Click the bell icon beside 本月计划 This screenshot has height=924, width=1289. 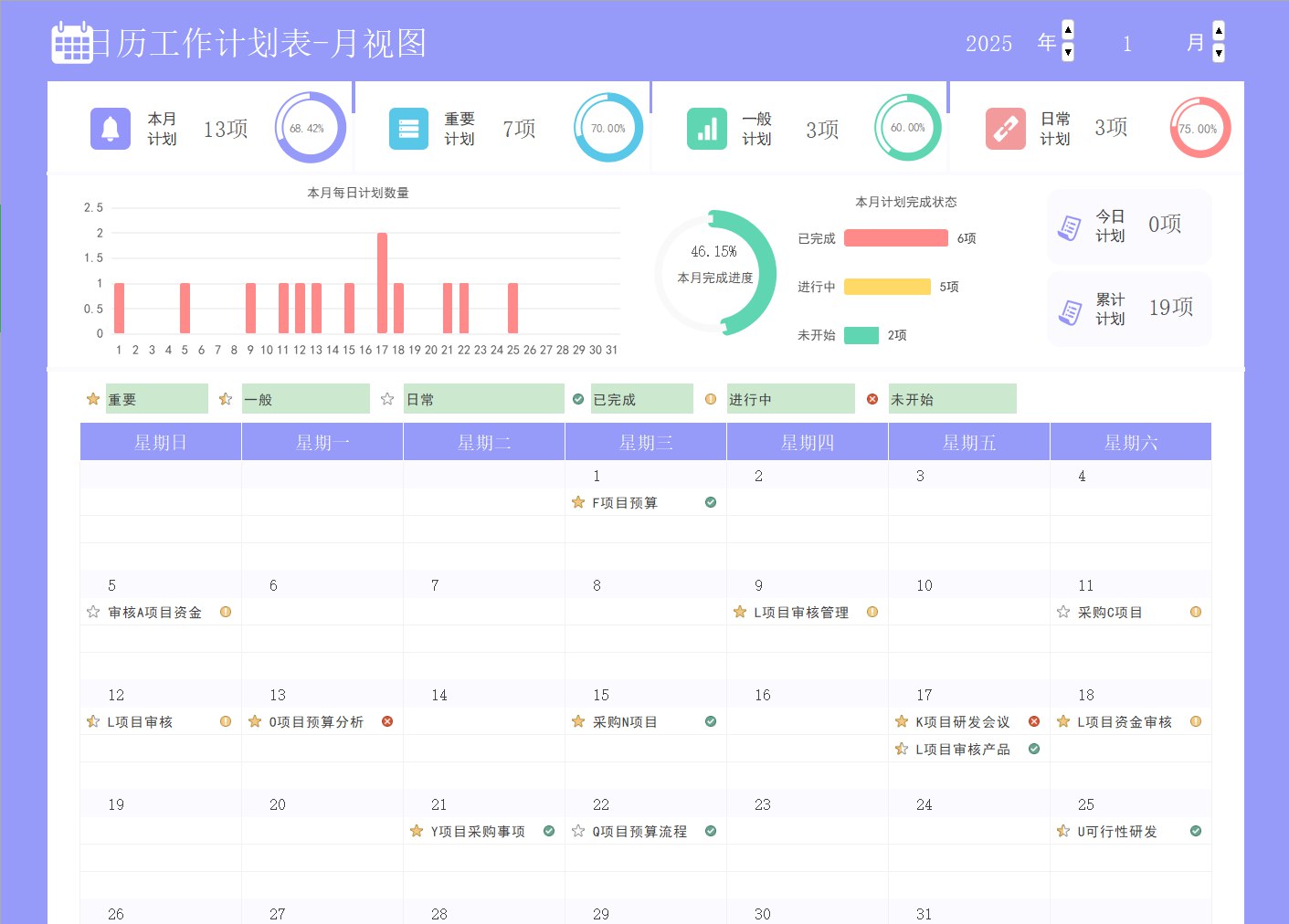click(110, 128)
